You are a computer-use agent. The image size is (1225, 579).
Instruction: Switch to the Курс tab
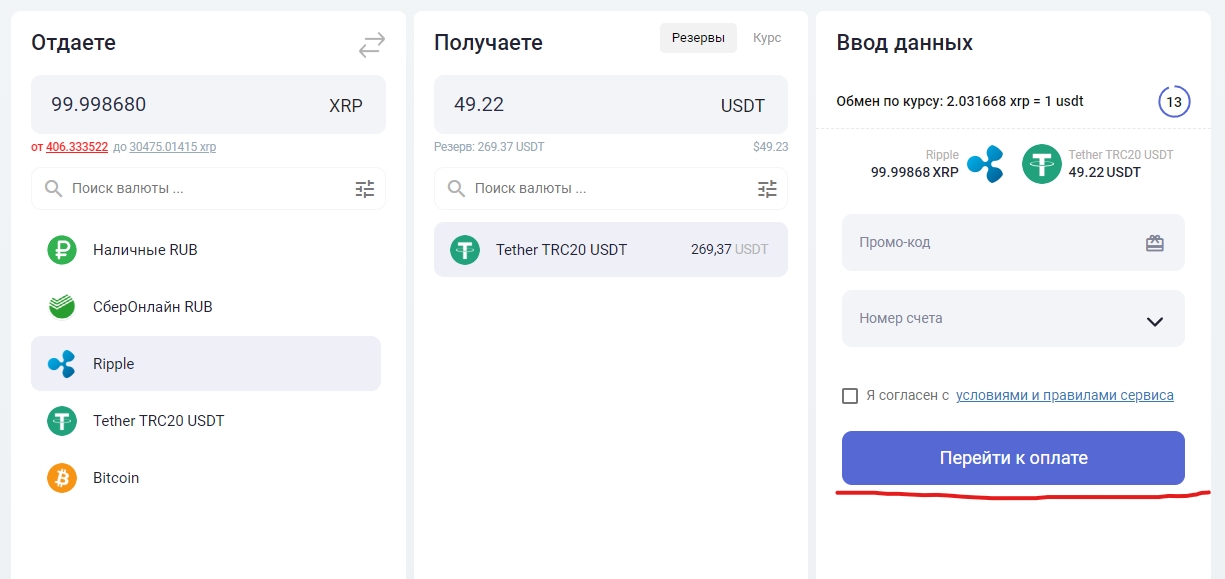click(767, 38)
